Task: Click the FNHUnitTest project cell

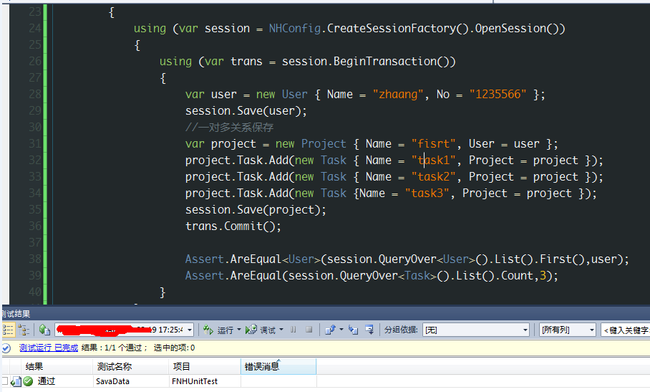Action: click(x=194, y=381)
